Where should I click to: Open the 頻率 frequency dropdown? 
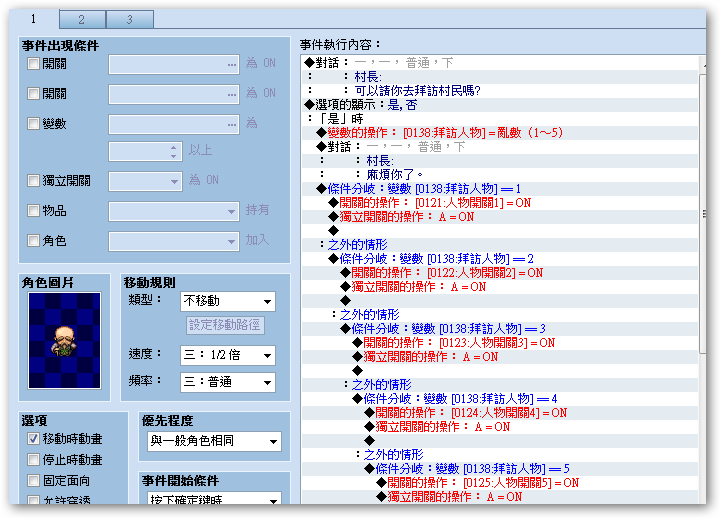coord(228,383)
